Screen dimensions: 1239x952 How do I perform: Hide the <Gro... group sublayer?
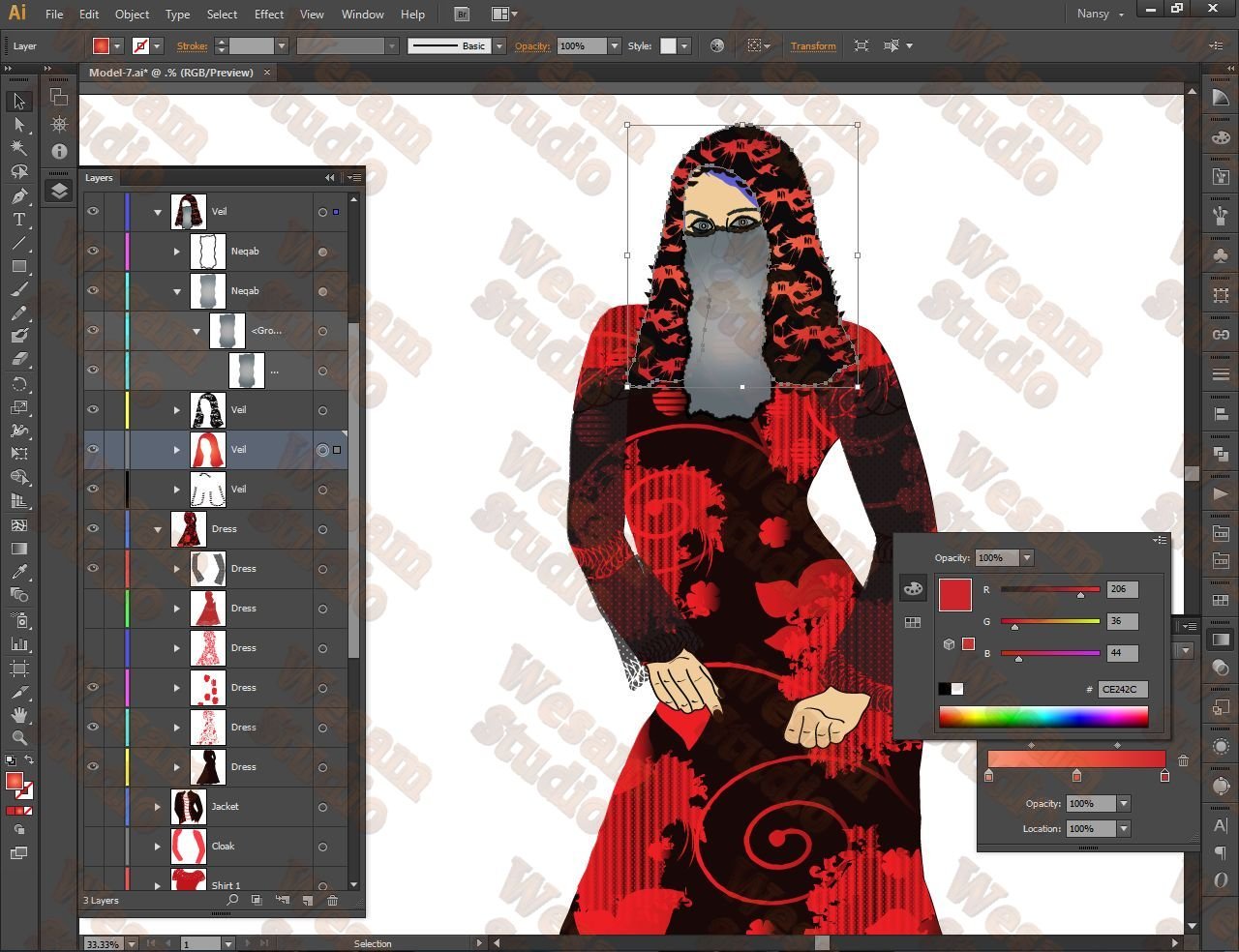point(93,330)
